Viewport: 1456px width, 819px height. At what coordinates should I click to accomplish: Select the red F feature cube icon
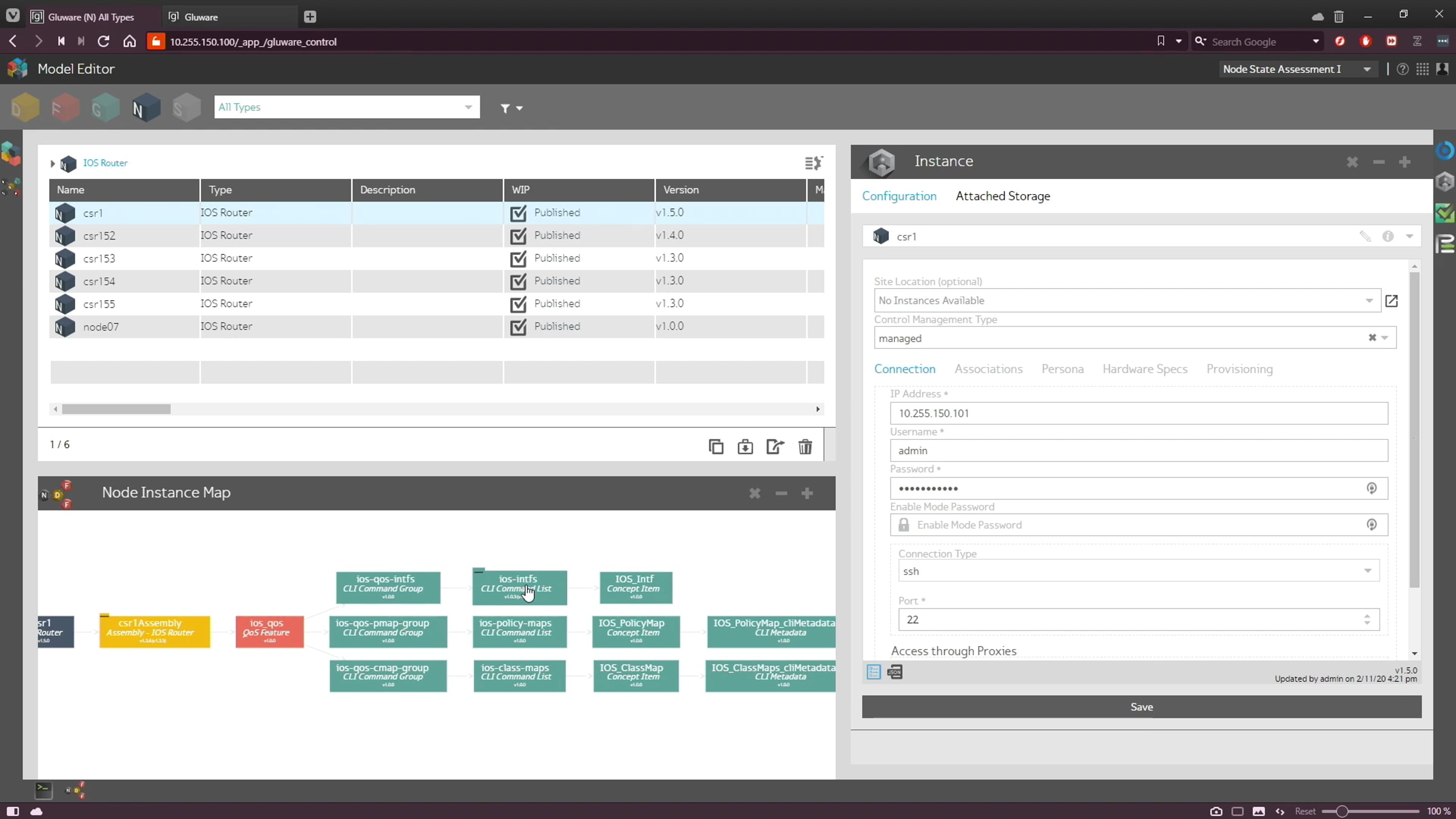coord(65,108)
